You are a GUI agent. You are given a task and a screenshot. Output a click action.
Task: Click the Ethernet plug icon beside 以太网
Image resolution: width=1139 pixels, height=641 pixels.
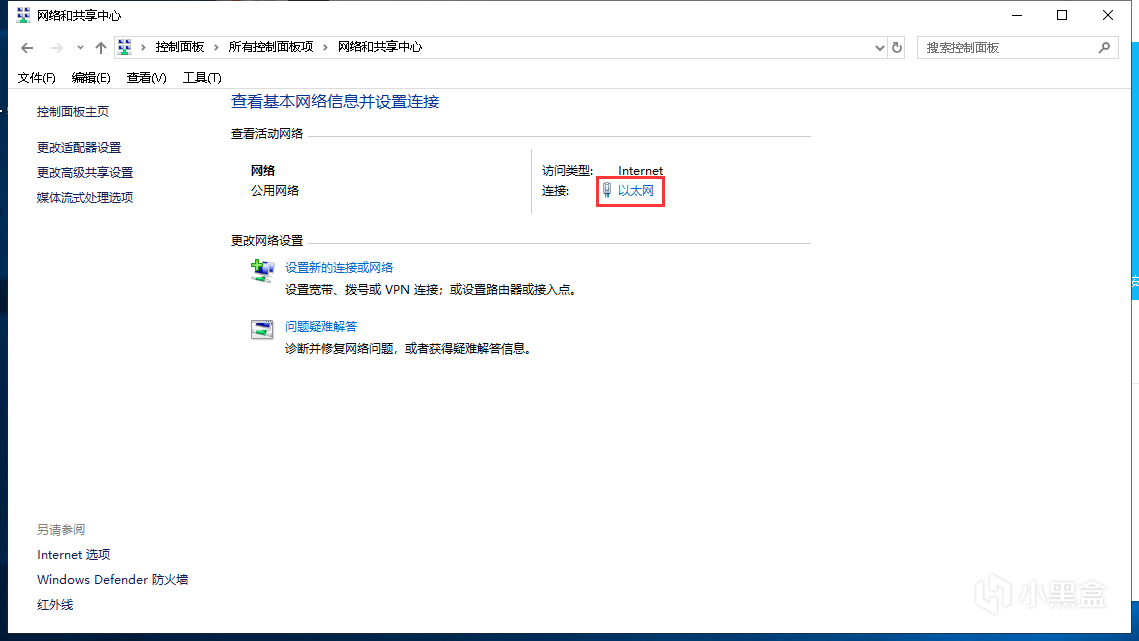[606, 190]
